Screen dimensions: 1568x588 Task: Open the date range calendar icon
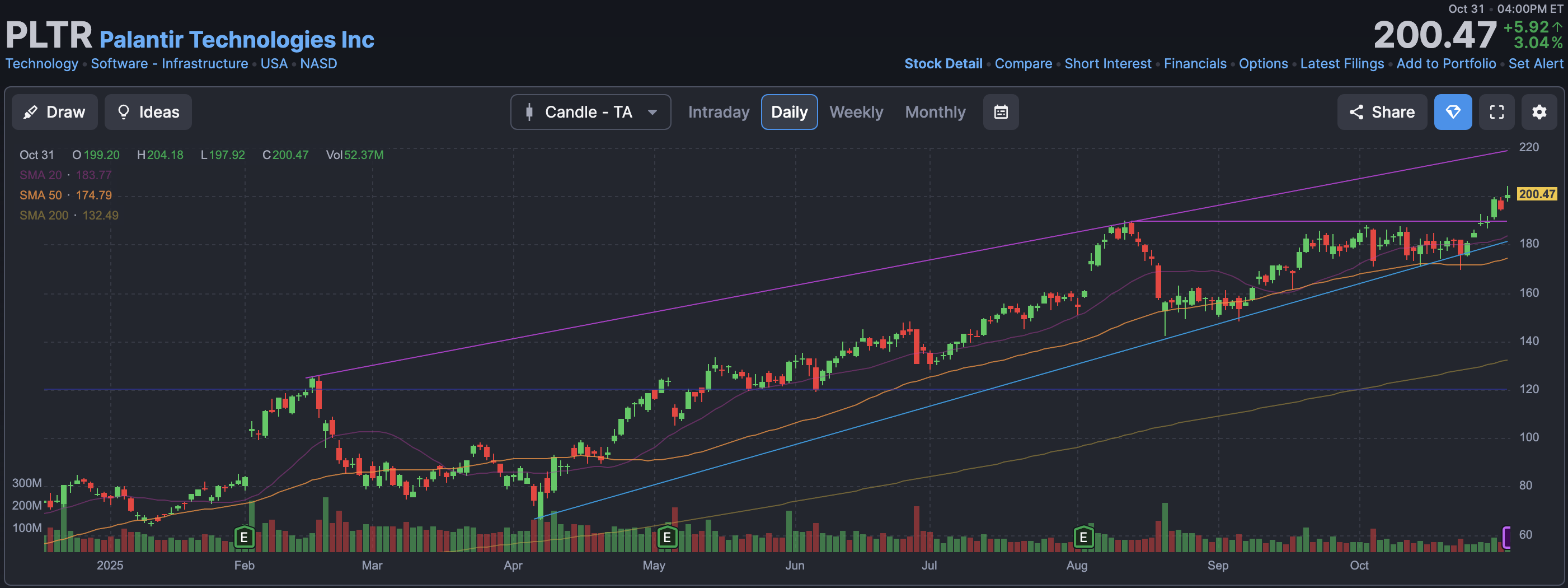(1001, 112)
